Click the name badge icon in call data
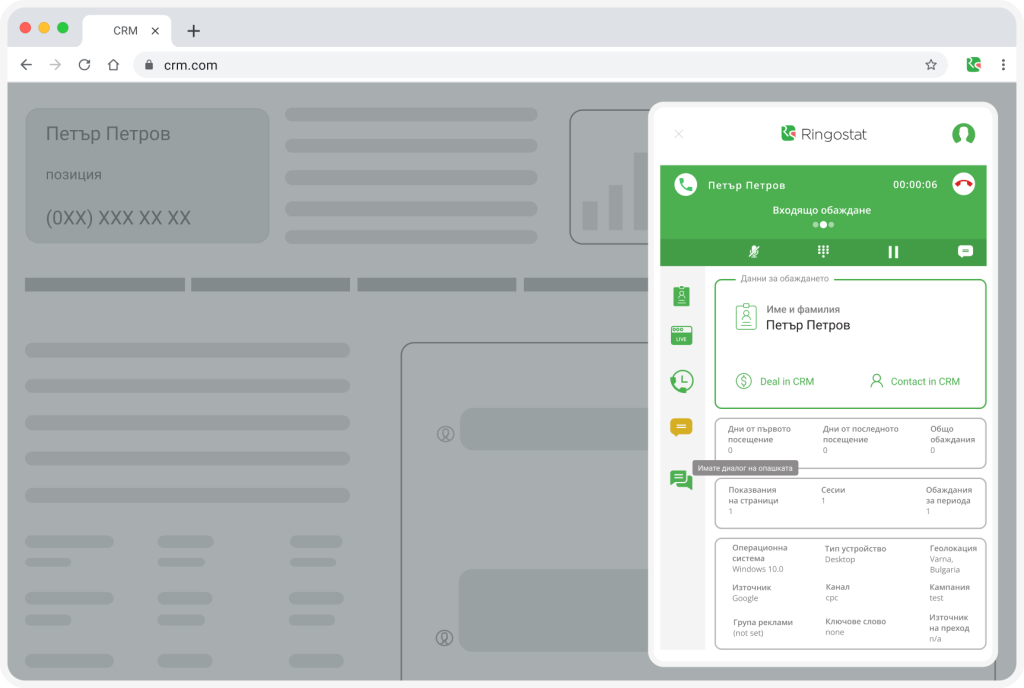 (x=746, y=317)
